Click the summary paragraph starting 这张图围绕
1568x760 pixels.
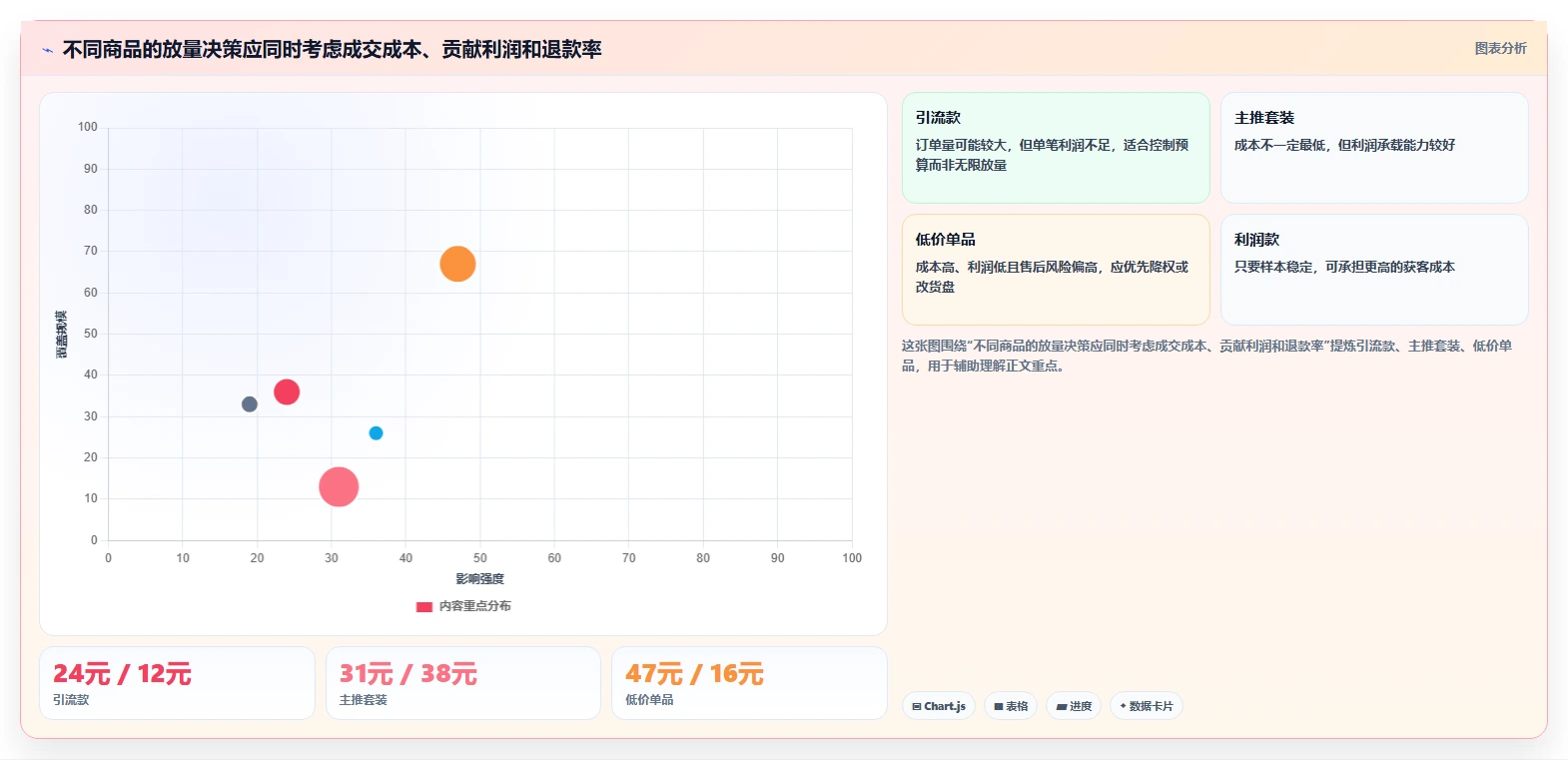[x=1208, y=356]
